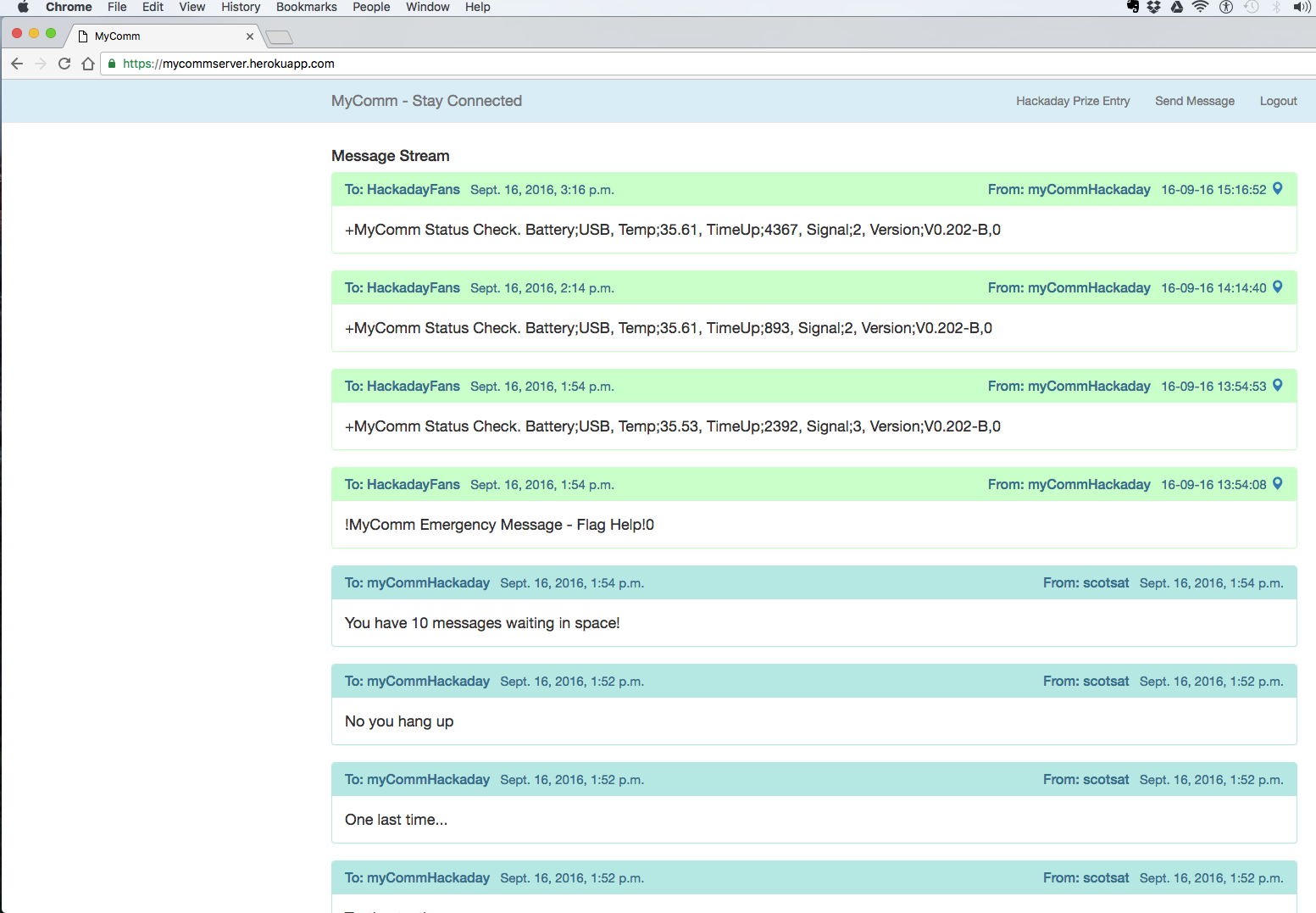Click To: HackadayFans on 3:16 p.m. message
The height and width of the screenshot is (913, 1316).
click(x=403, y=189)
